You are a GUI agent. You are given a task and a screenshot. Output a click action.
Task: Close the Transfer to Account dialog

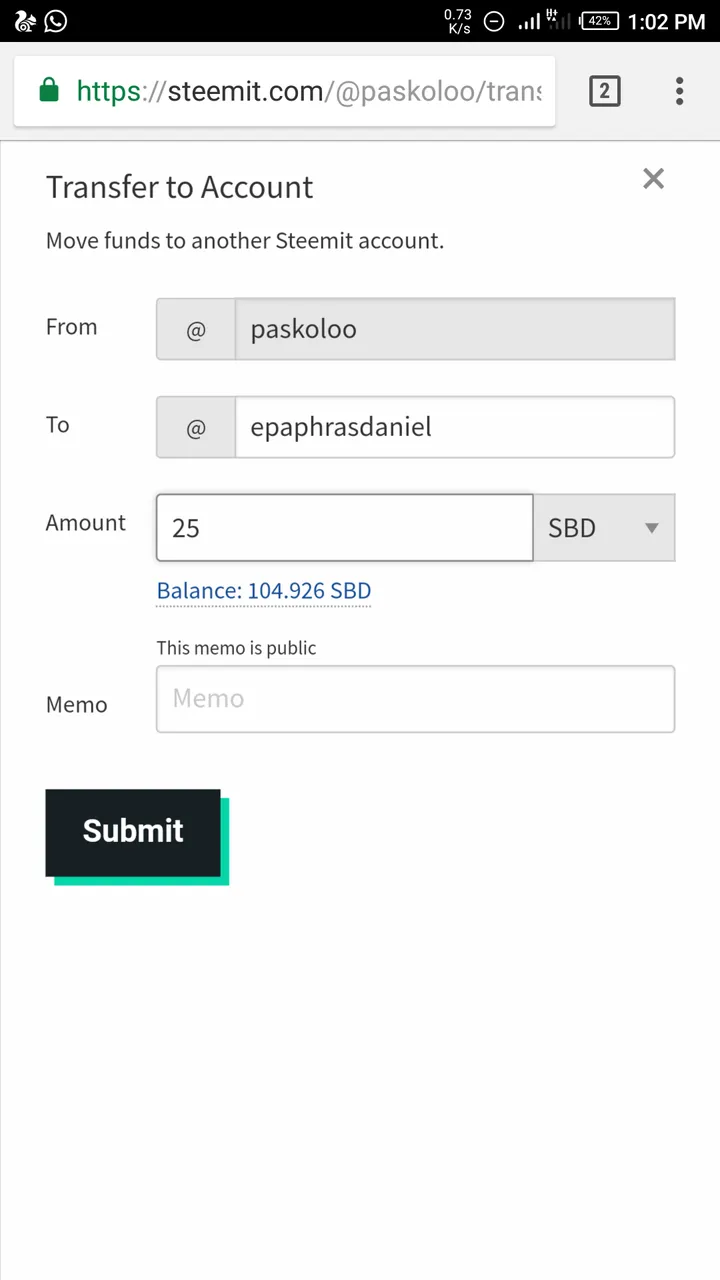pyautogui.click(x=653, y=179)
